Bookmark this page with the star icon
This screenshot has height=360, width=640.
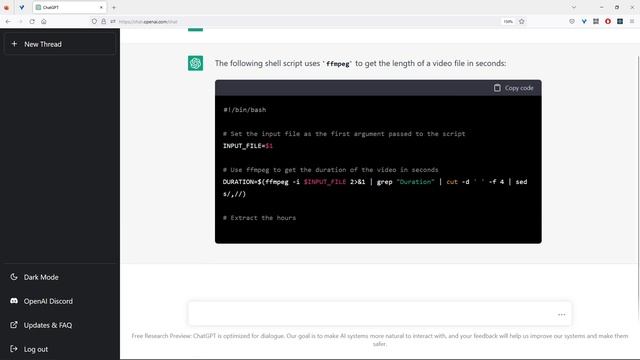(x=522, y=21)
